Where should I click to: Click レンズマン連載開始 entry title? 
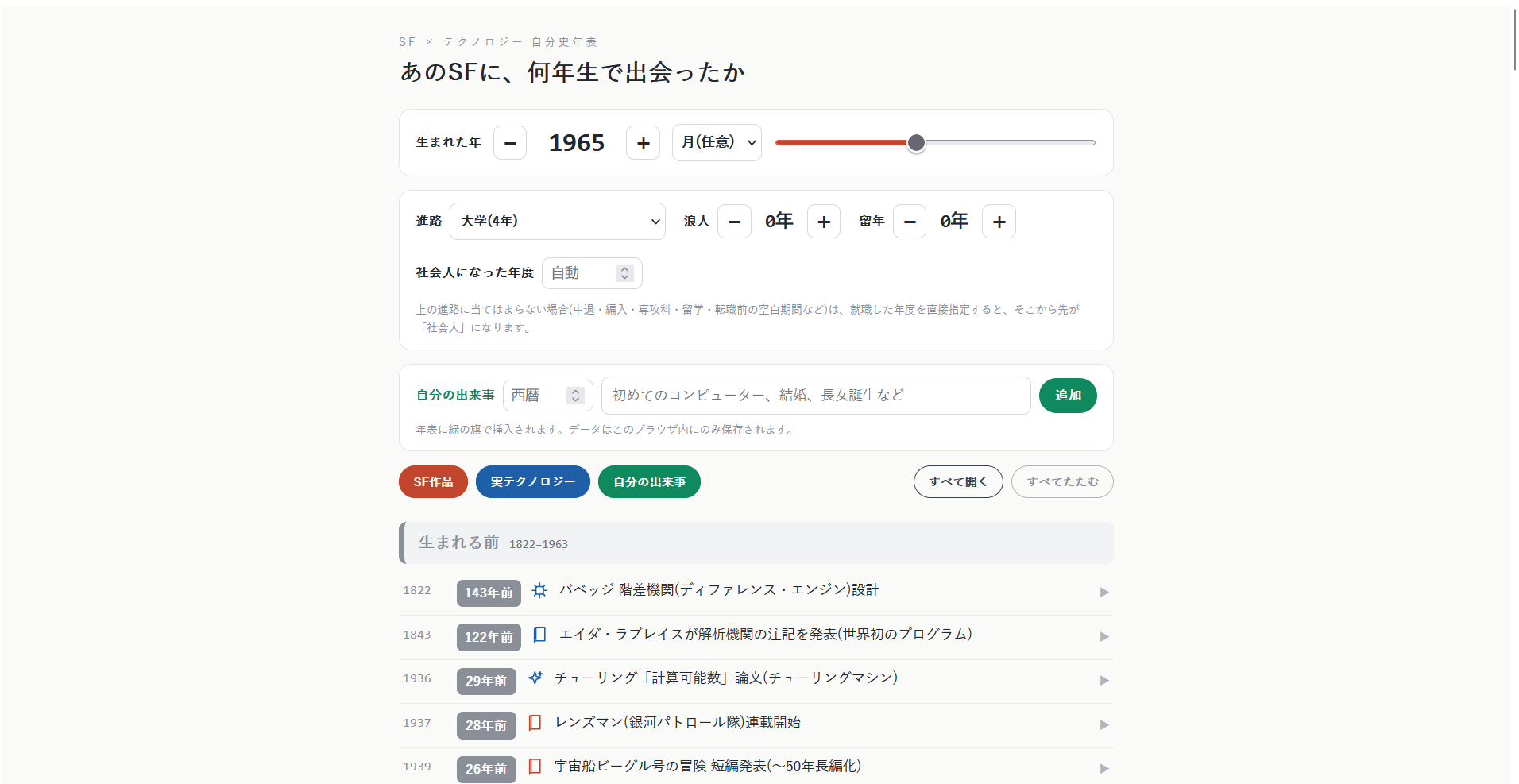tap(678, 723)
